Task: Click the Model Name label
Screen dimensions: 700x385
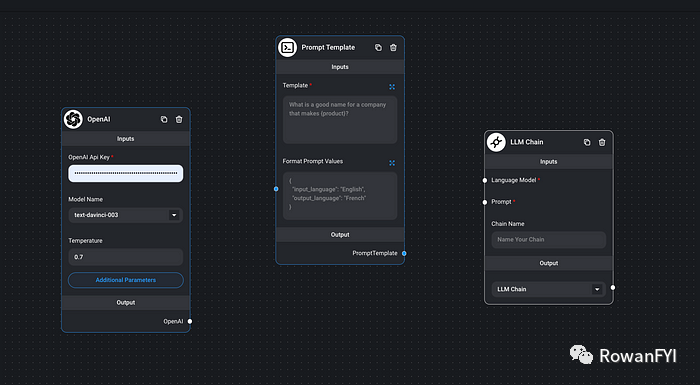Action: [85, 199]
